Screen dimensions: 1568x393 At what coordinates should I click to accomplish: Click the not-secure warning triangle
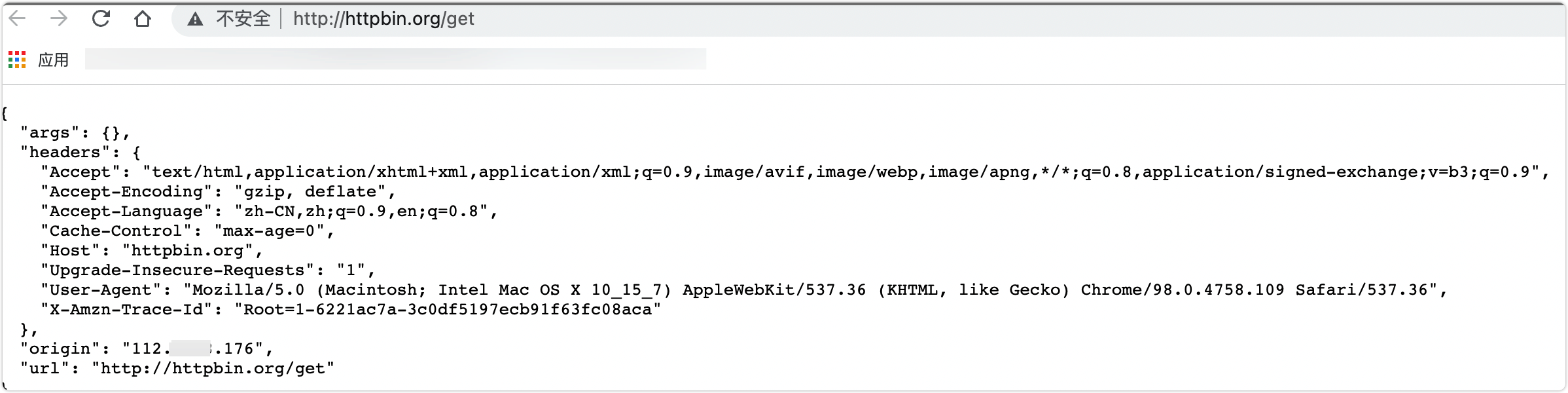(x=195, y=20)
